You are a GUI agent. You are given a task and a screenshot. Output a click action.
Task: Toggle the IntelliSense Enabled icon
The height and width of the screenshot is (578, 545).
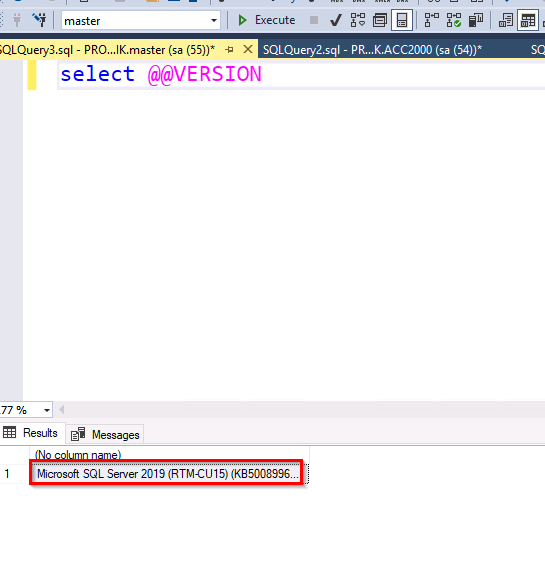point(402,20)
